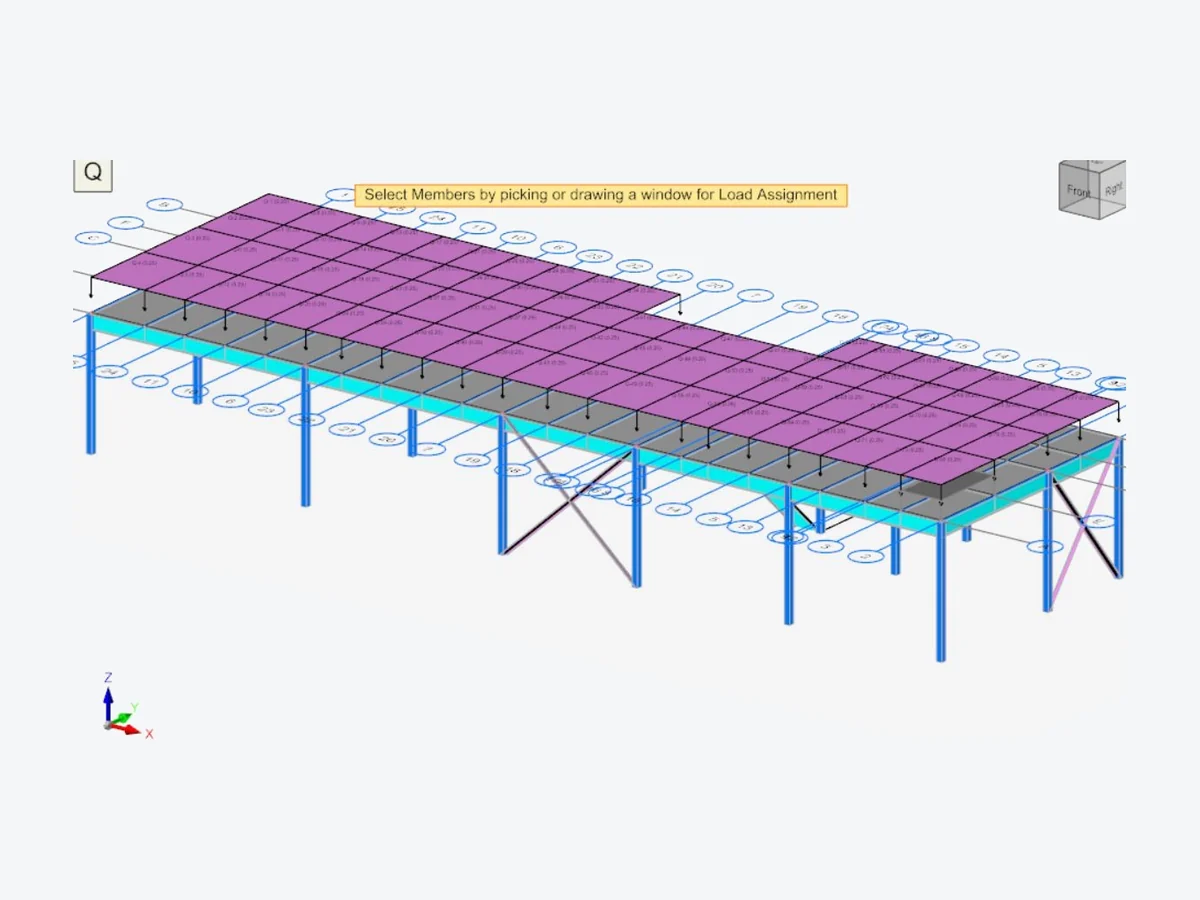Pick the tallest front column at right
The width and height of the screenshot is (1200, 900).
click(941, 590)
